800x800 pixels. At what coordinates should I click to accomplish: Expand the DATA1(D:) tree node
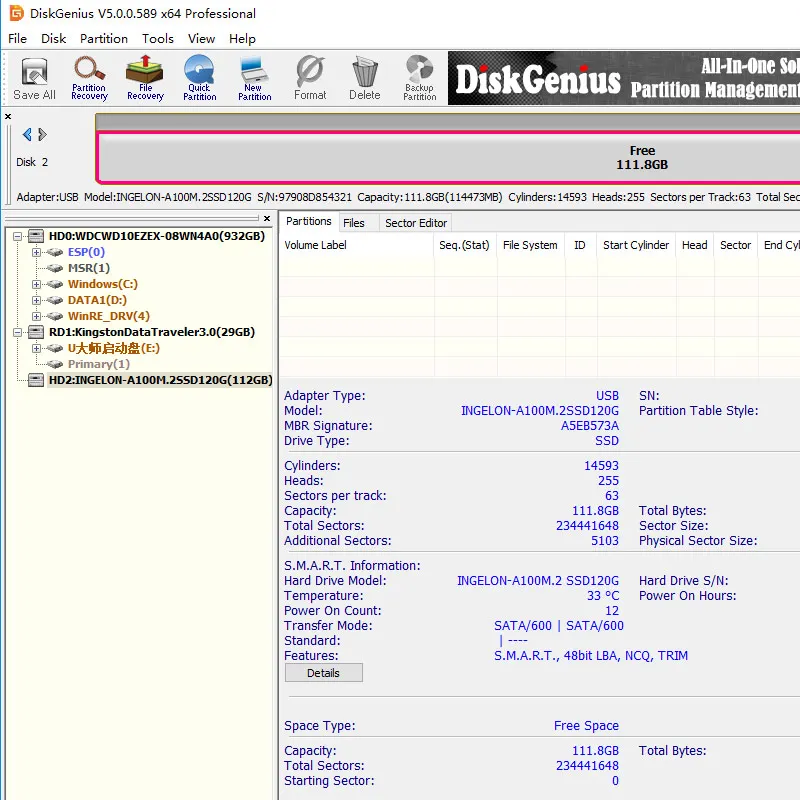click(x=36, y=300)
